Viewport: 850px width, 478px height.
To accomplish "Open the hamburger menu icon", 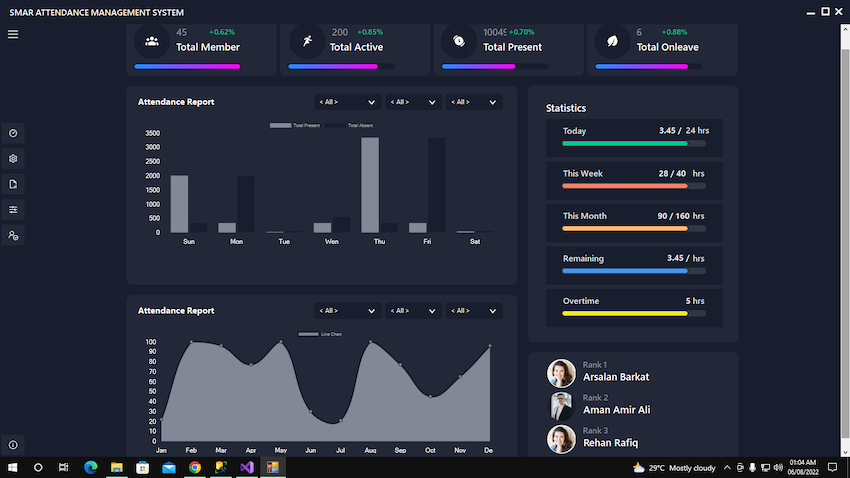I will (13, 34).
